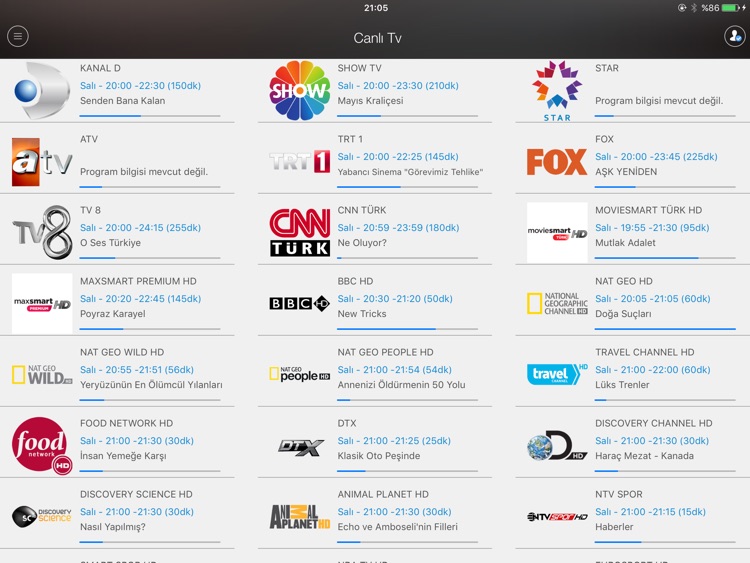750x563 pixels.
Task: Tap the NTV Spor HD logo
Action: (x=557, y=517)
